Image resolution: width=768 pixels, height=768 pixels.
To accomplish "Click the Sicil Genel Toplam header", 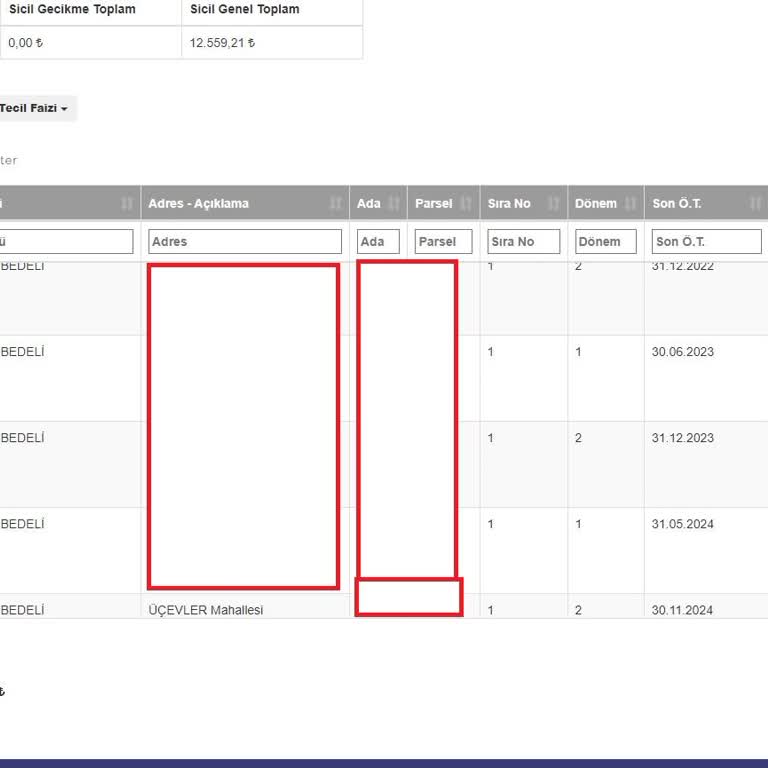I will (x=244, y=9).
